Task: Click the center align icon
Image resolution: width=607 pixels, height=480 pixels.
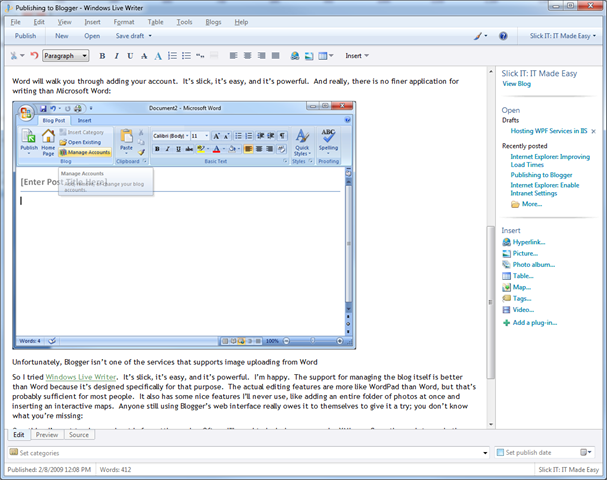Action: (x=246, y=56)
